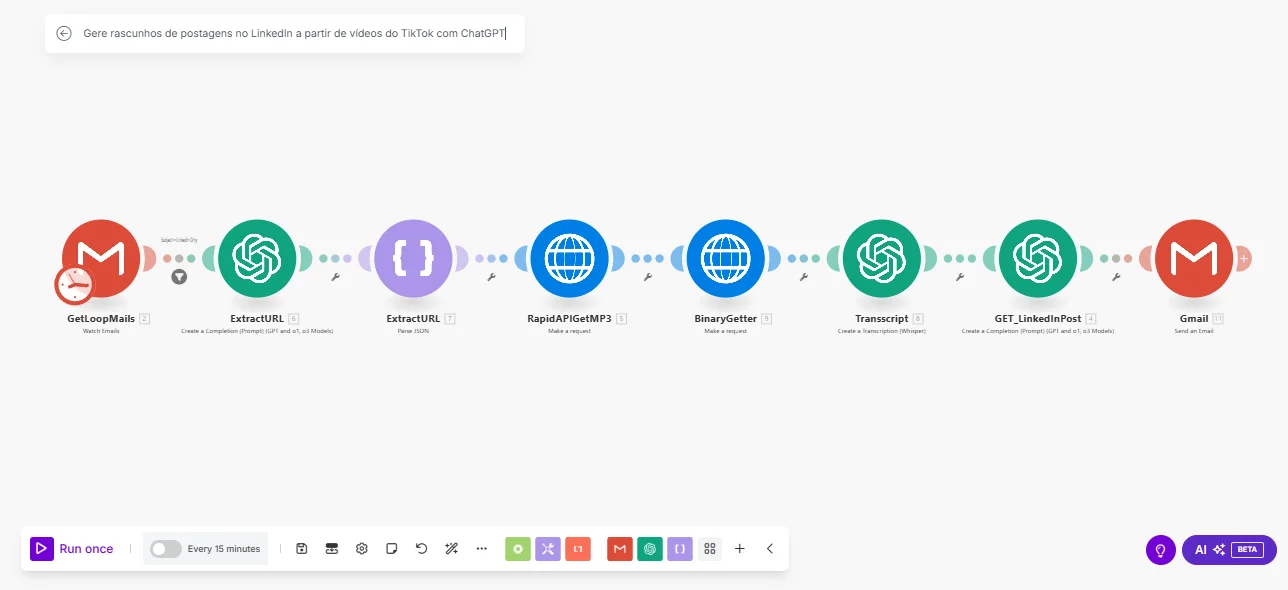This screenshot has height=590, width=1288.
Task: Click the Transscript Whisper module icon
Action: point(881,259)
